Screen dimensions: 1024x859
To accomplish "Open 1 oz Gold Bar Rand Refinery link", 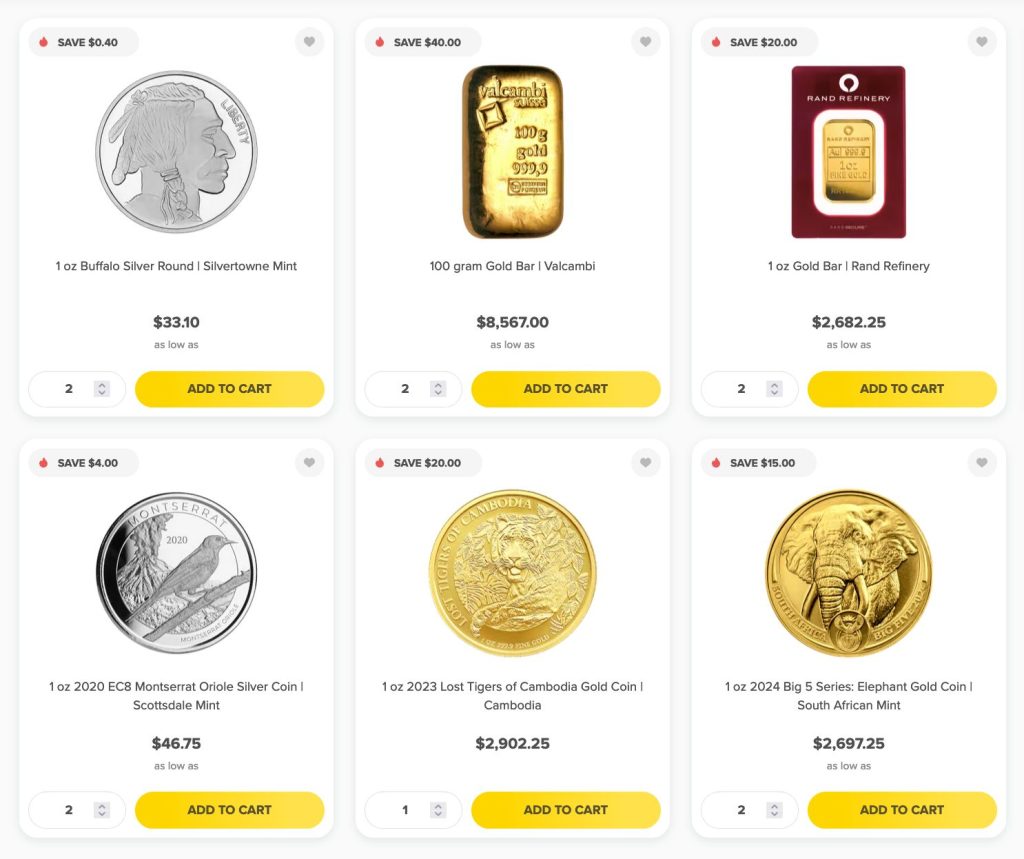I will pyautogui.click(x=848, y=266).
